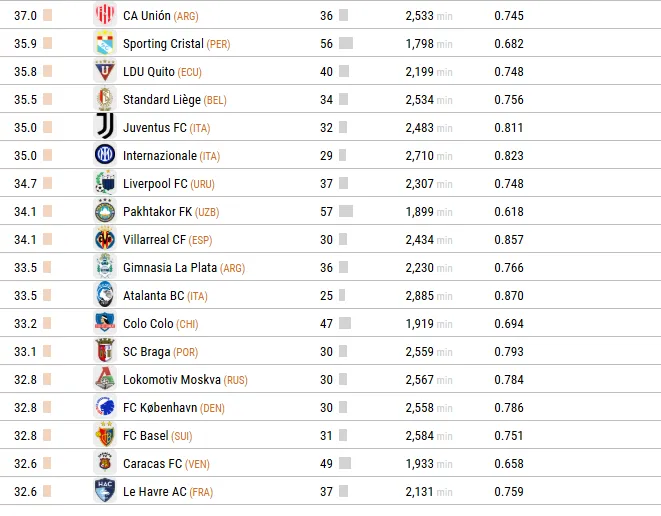Open the SC Braga team link

click(146, 351)
